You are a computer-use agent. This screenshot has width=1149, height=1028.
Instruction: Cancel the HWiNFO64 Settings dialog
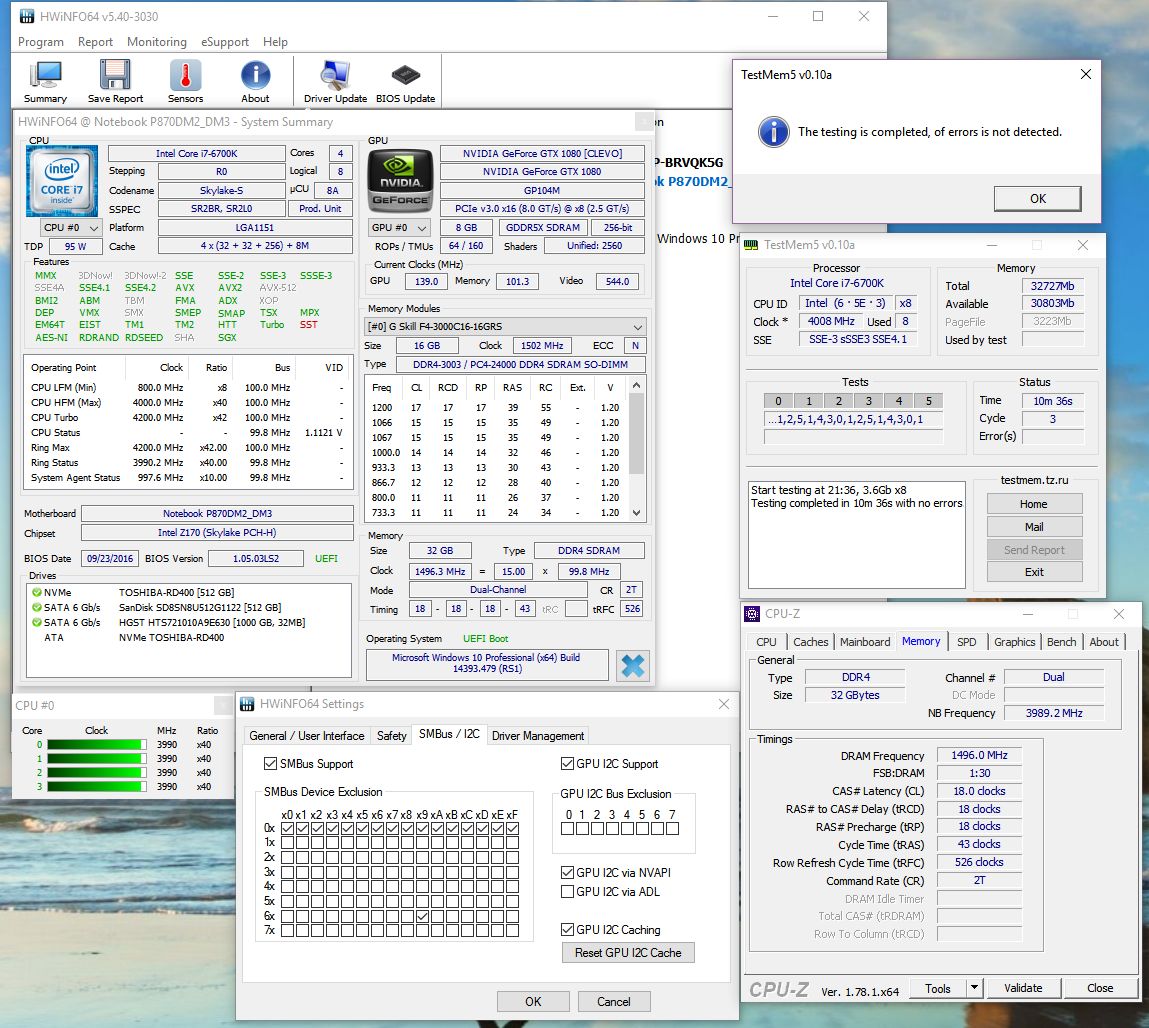(613, 1002)
